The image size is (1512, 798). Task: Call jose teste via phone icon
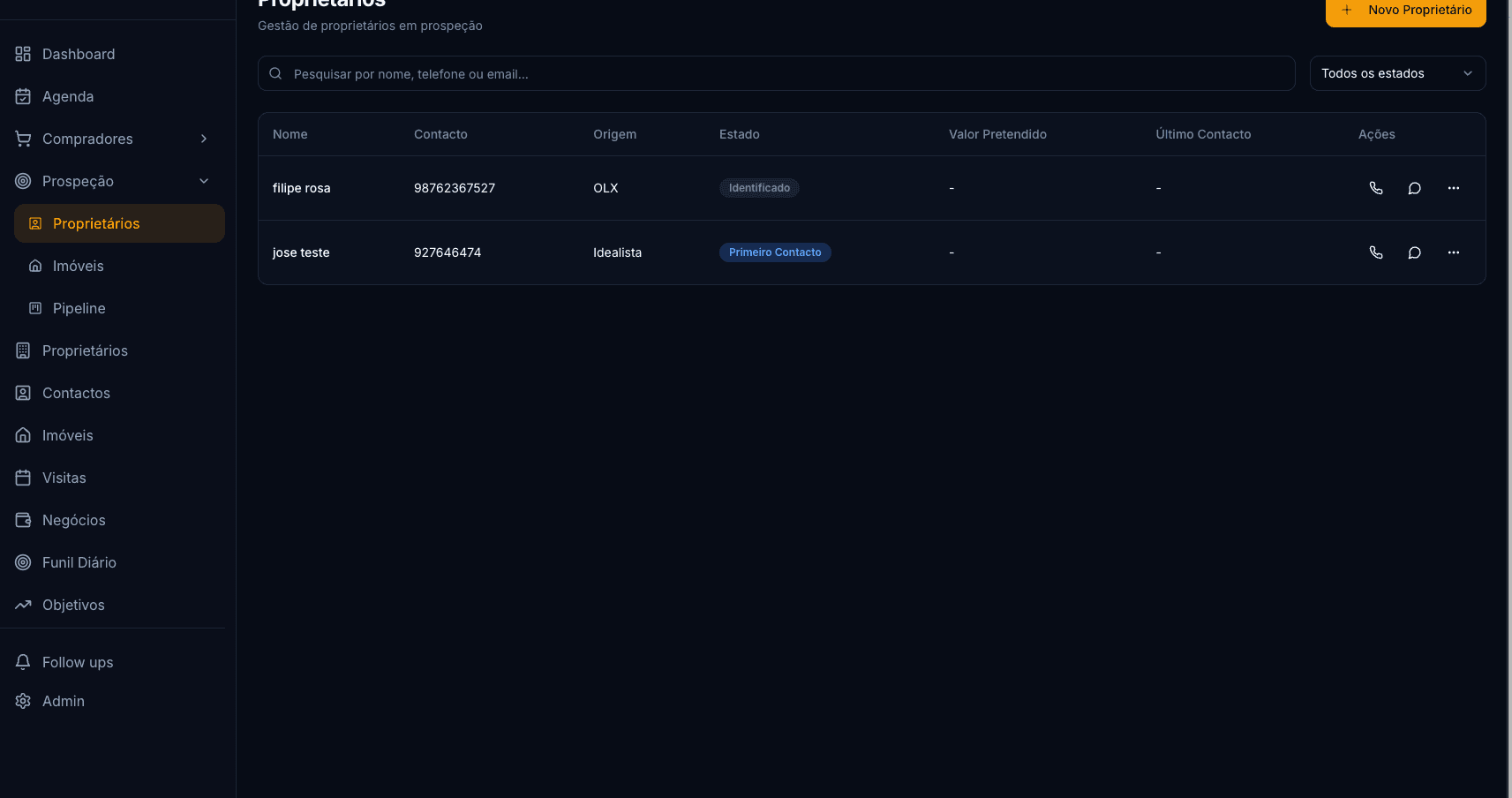point(1376,252)
